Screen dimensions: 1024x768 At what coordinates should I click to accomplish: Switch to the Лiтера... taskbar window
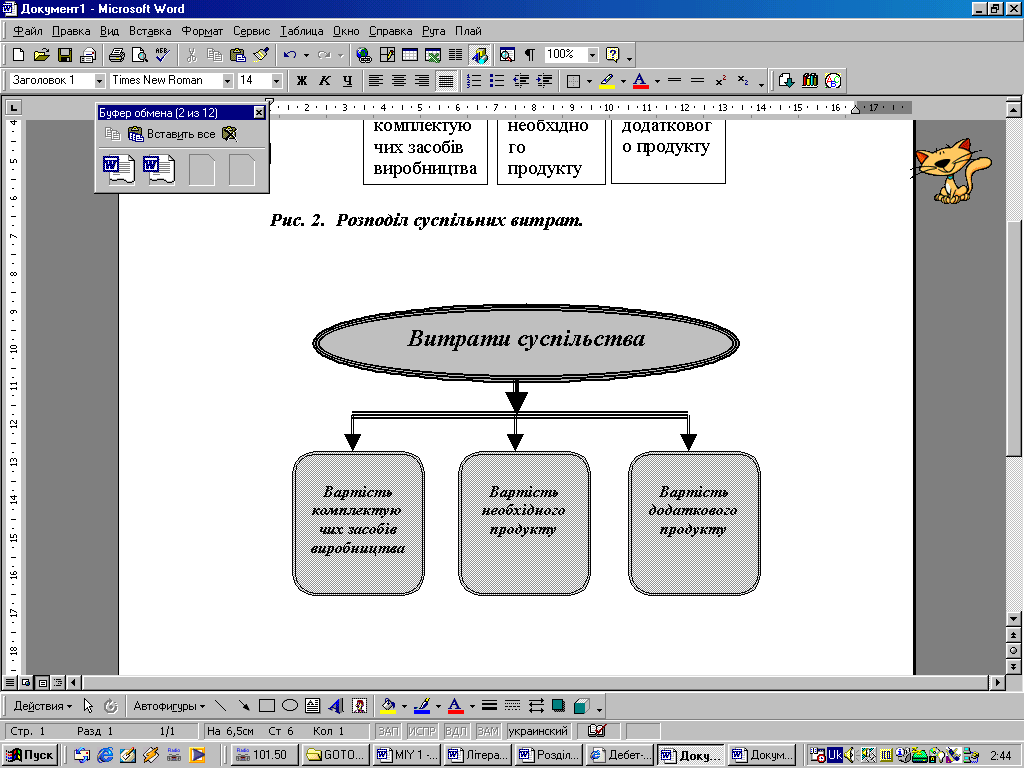point(478,755)
